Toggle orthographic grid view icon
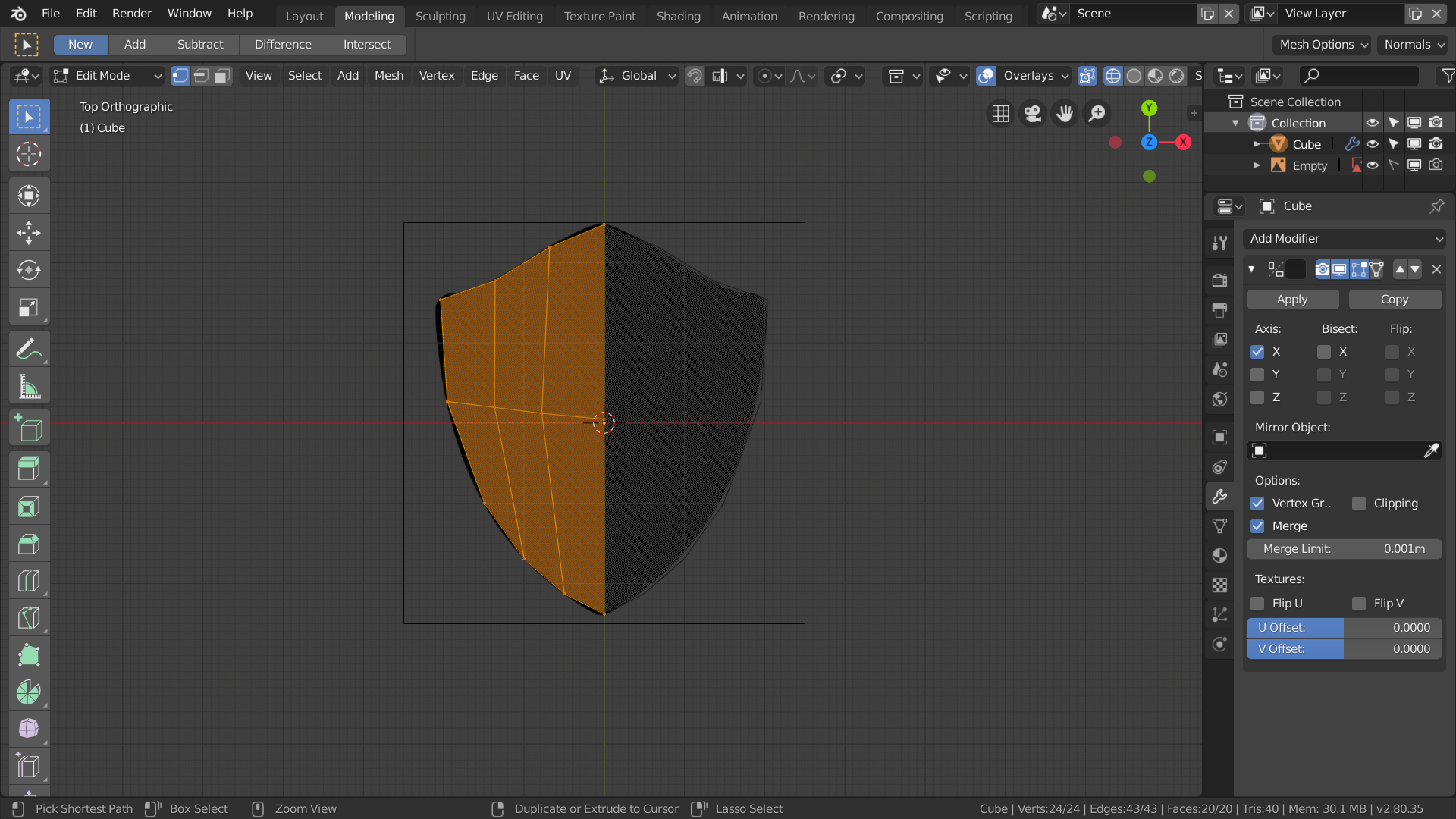Image resolution: width=1456 pixels, height=819 pixels. 1001,114
